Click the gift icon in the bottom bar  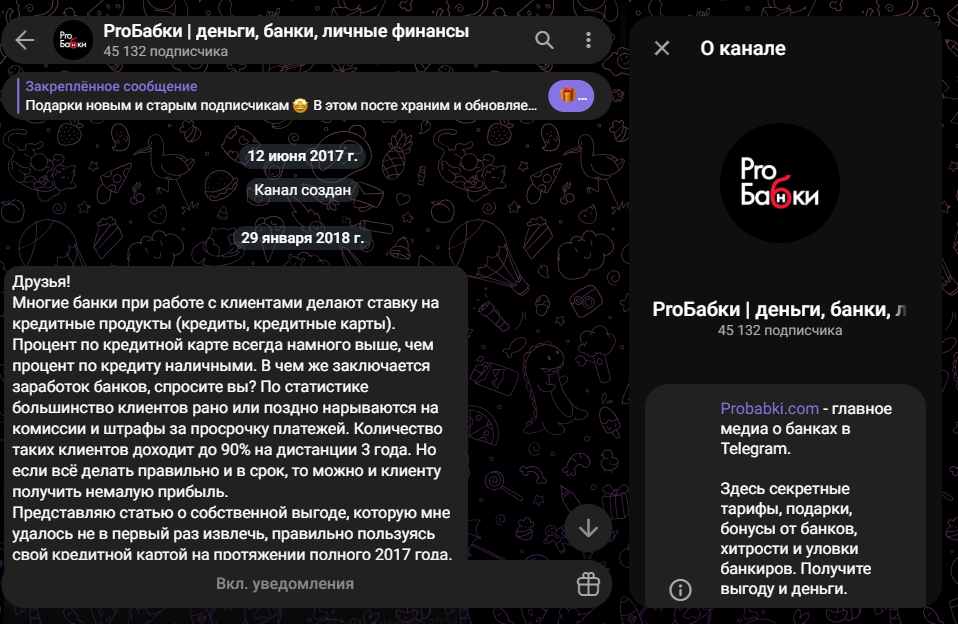588,584
